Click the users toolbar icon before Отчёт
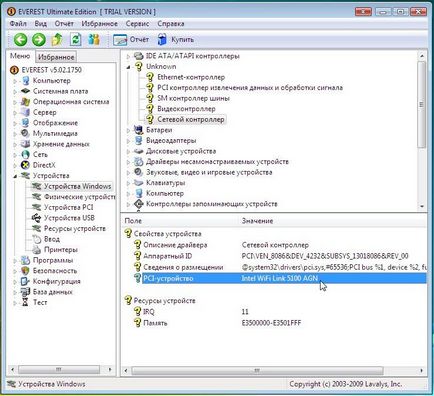Screen dimensions: 434x396 pyautogui.click(x=94, y=40)
